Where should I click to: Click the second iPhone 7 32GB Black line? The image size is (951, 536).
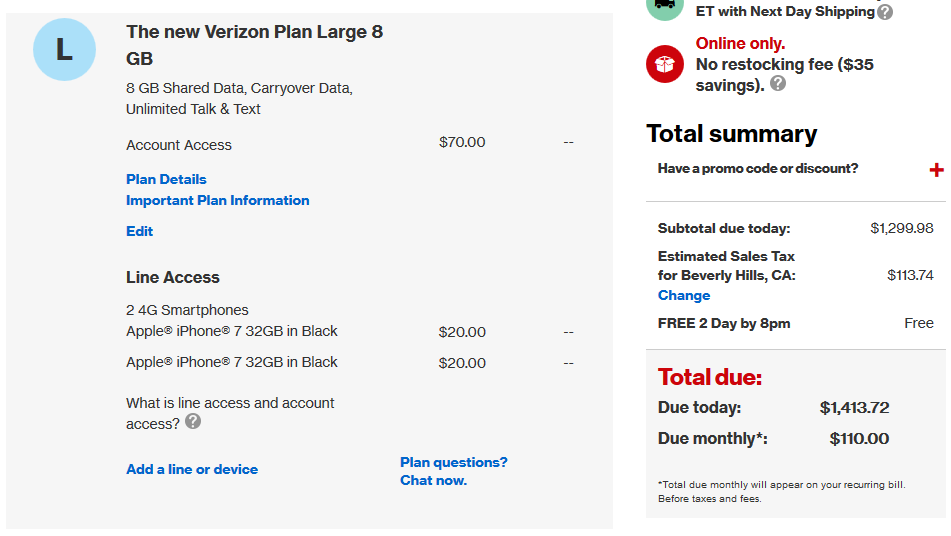pyautogui.click(x=232, y=362)
